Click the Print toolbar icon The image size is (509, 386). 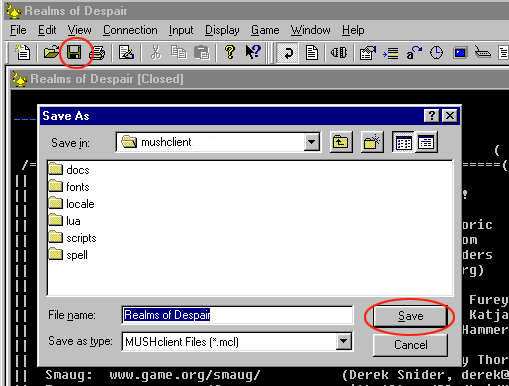(97, 53)
